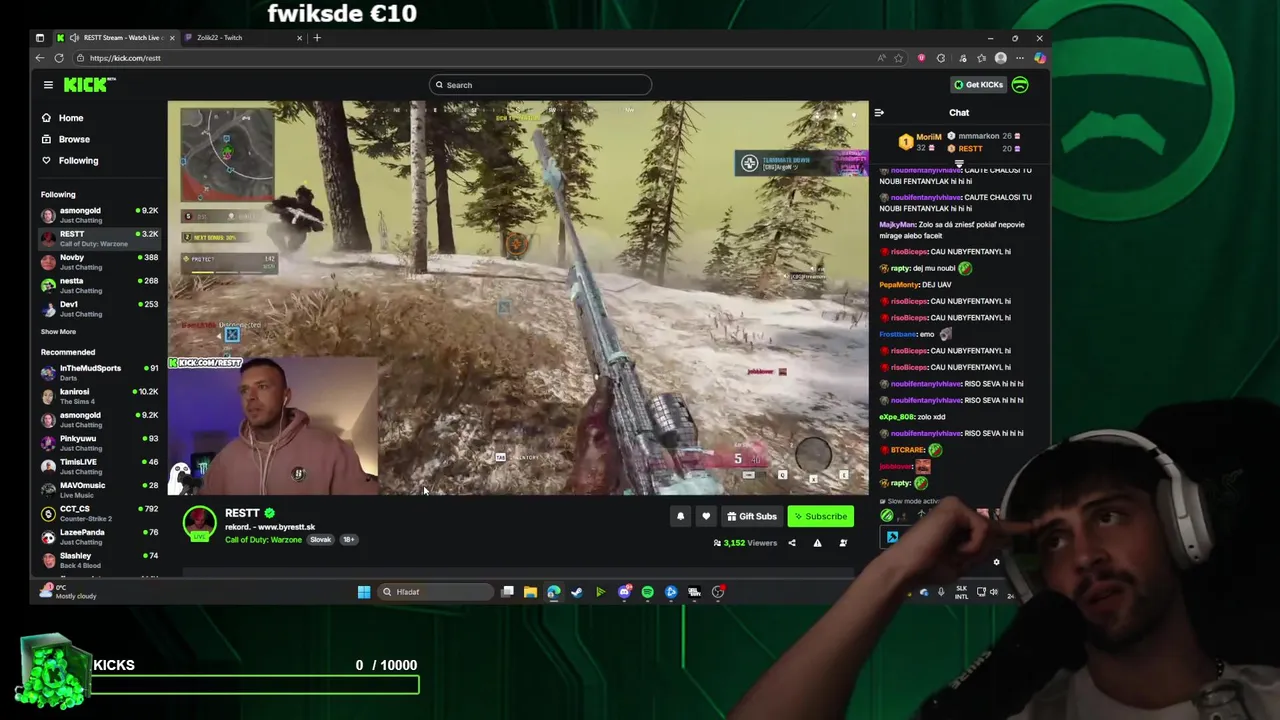Open a new browser tab
Viewport: 1280px width, 720px height.
pos(317,37)
